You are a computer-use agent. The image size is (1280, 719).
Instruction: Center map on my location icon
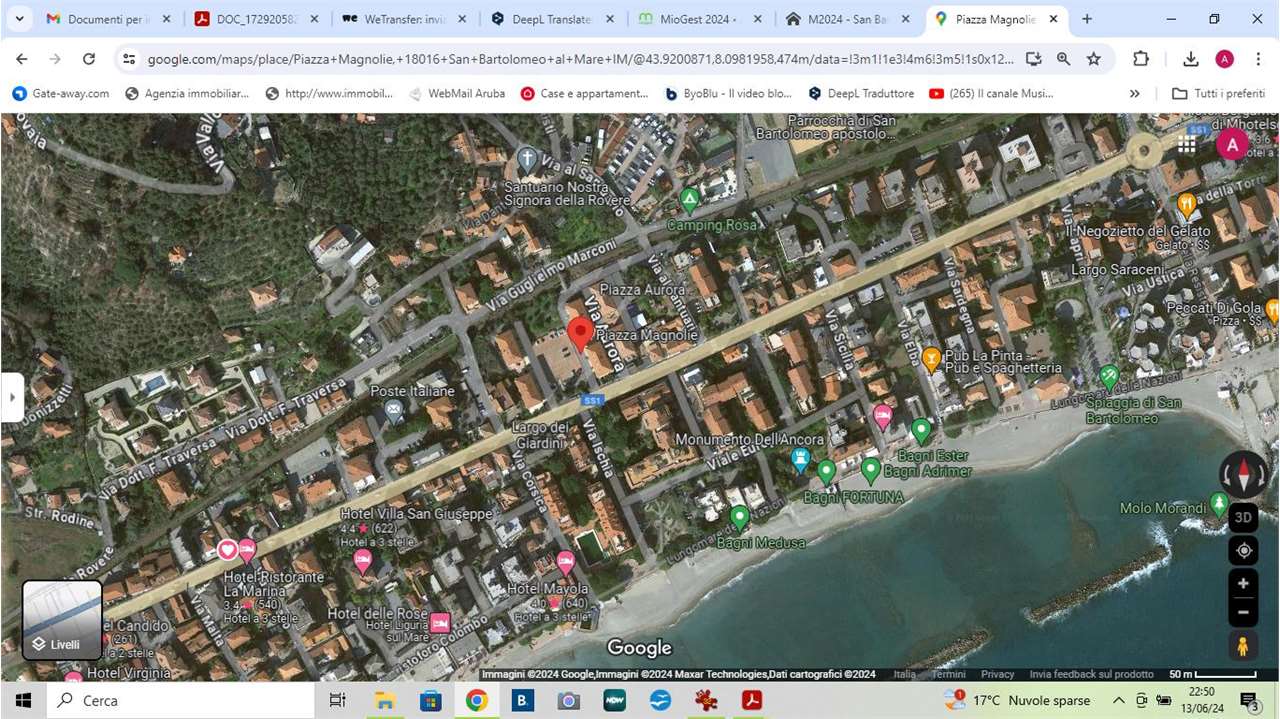pyautogui.click(x=1243, y=551)
